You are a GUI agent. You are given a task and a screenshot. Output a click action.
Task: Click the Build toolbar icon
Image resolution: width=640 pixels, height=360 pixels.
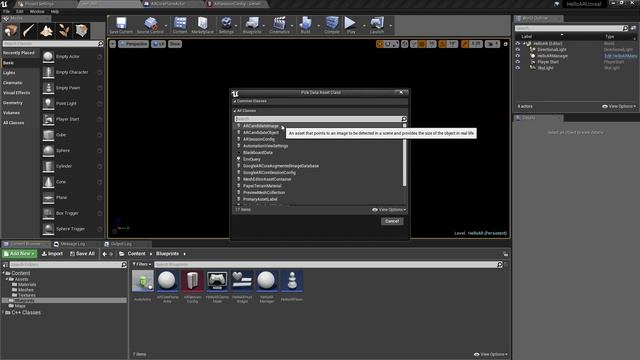(305, 25)
